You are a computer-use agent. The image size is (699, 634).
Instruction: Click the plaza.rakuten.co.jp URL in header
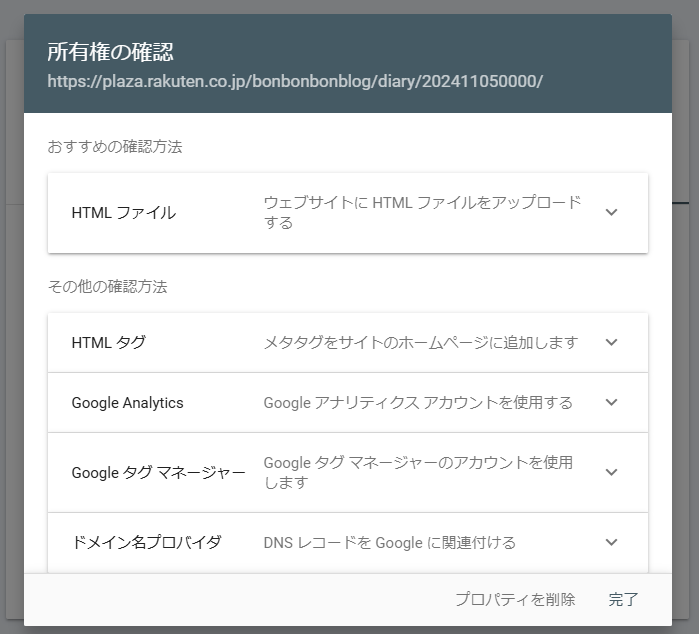click(x=295, y=81)
